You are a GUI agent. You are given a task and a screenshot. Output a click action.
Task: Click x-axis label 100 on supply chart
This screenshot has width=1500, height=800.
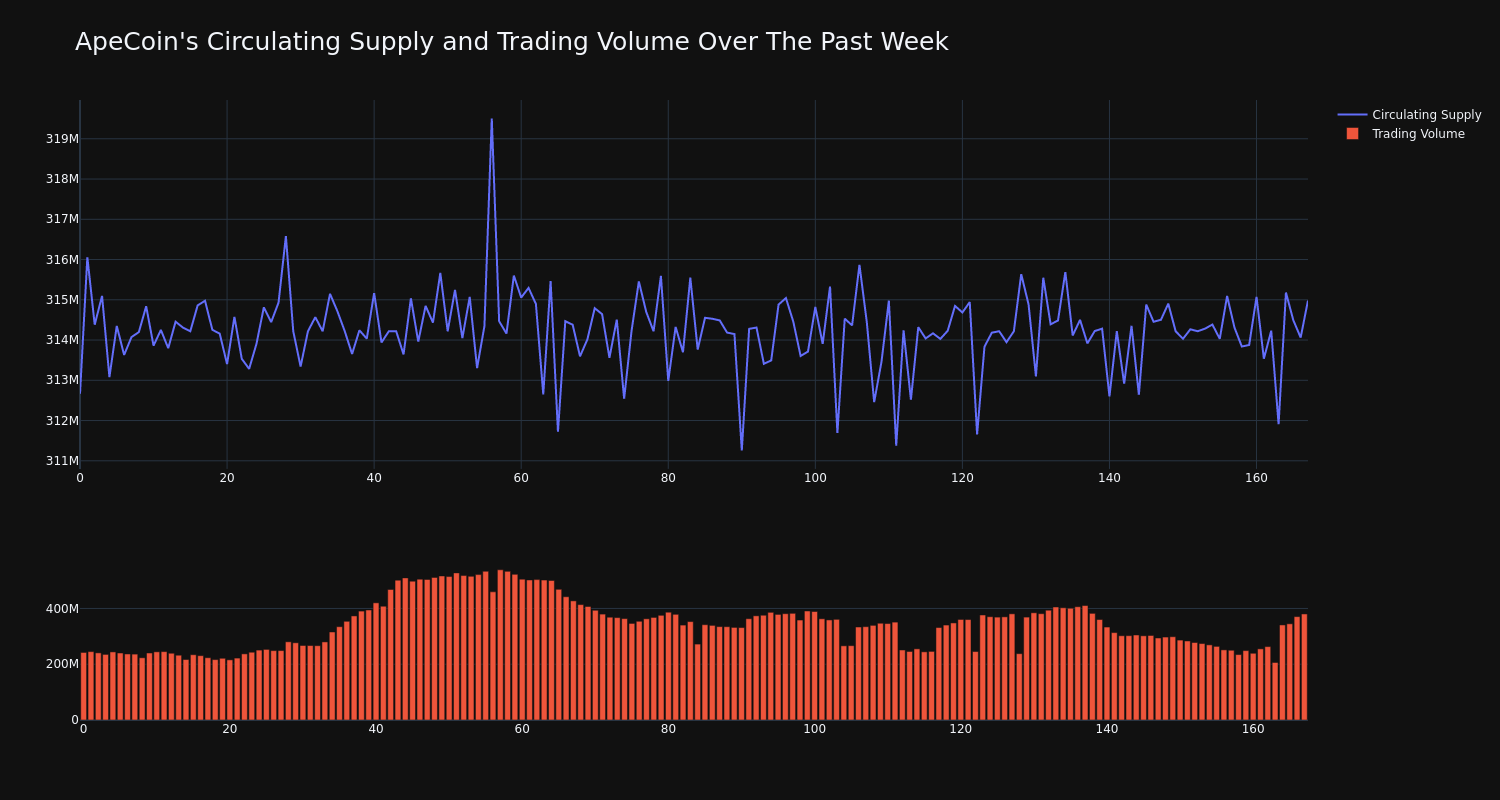pos(815,478)
